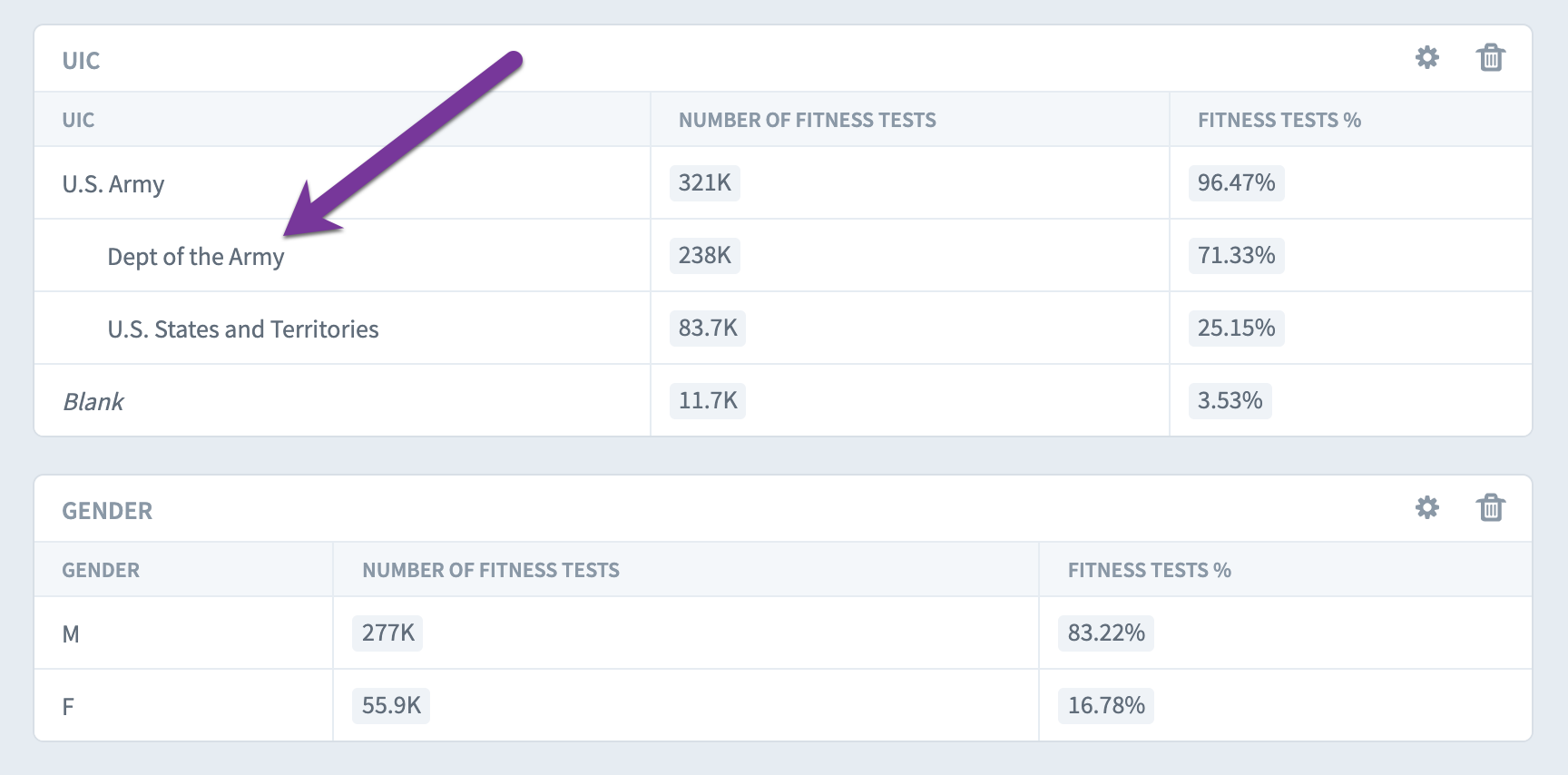Image resolution: width=1568 pixels, height=775 pixels.
Task: Sort UIC table by Fitness Tests %
Action: pyautogui.click(x=1279, y=120)
